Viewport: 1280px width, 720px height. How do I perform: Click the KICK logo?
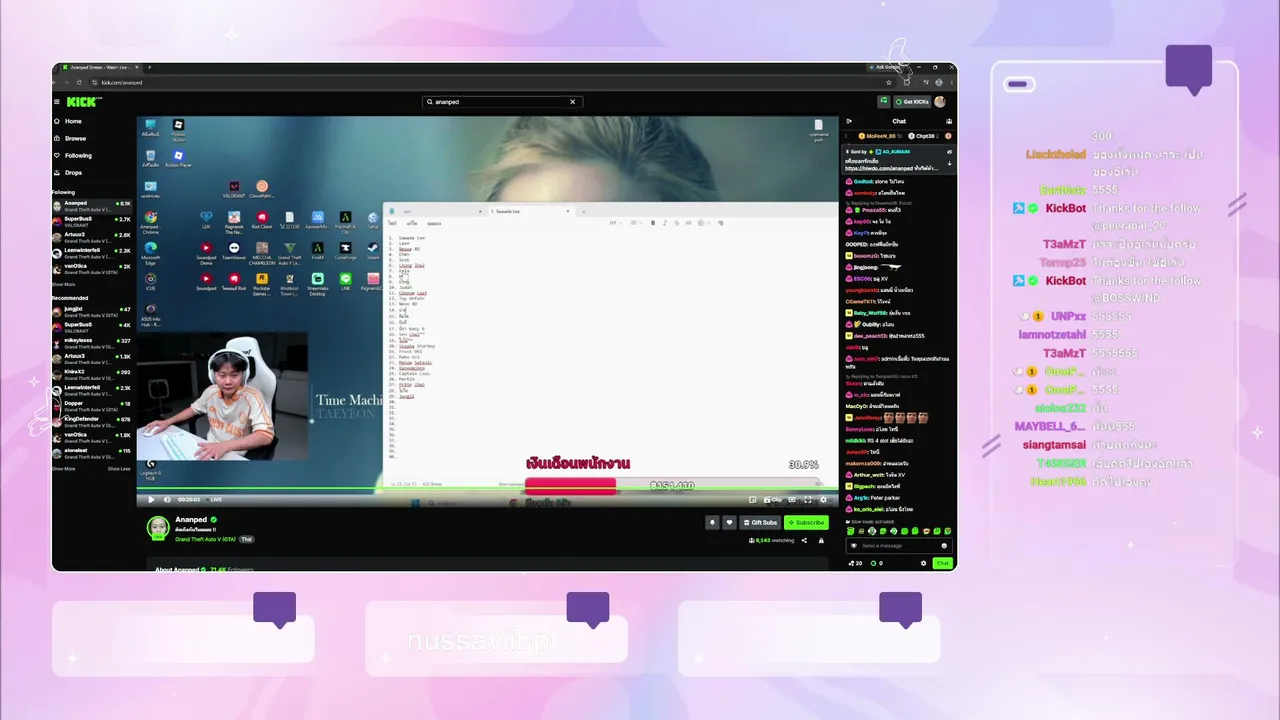(83, 101)
